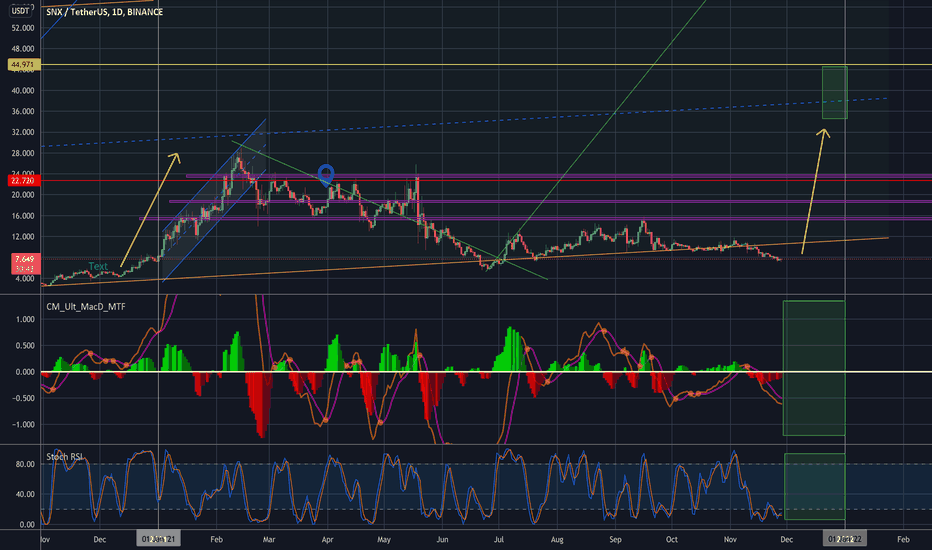Click the Jun label on time axis
The image size is (932, 550).
click(442, 539)
